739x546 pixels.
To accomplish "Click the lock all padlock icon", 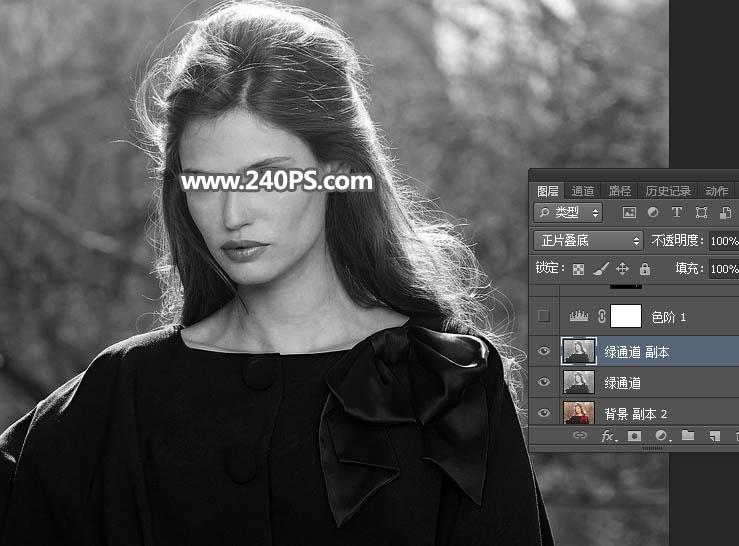I will [x=644, y=269].
